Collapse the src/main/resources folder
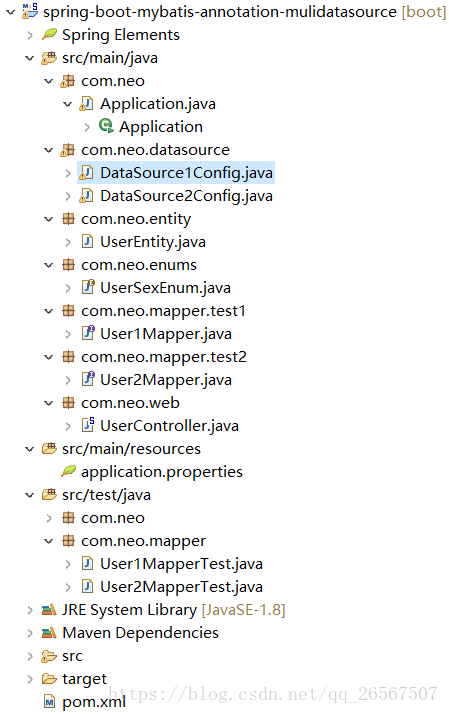This screenshot has height=714, width=449. click(30, 449)
